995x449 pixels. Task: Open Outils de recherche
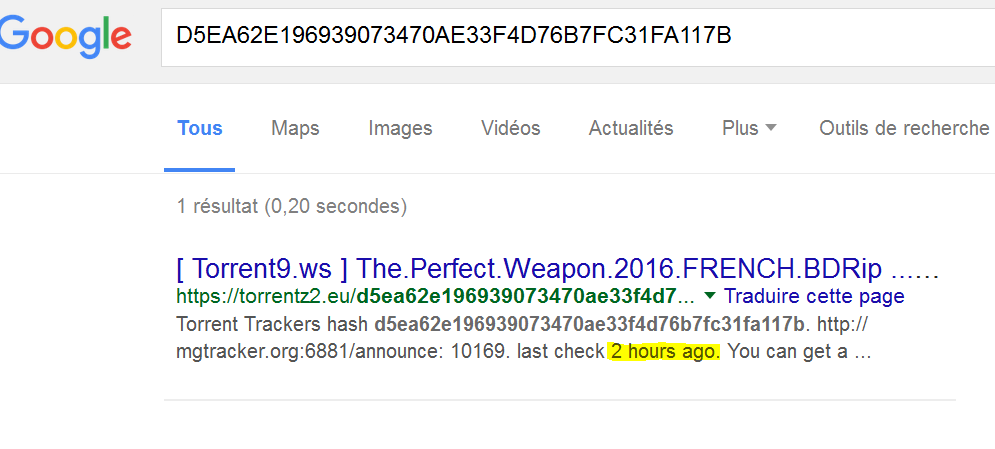tap(903, 128)
